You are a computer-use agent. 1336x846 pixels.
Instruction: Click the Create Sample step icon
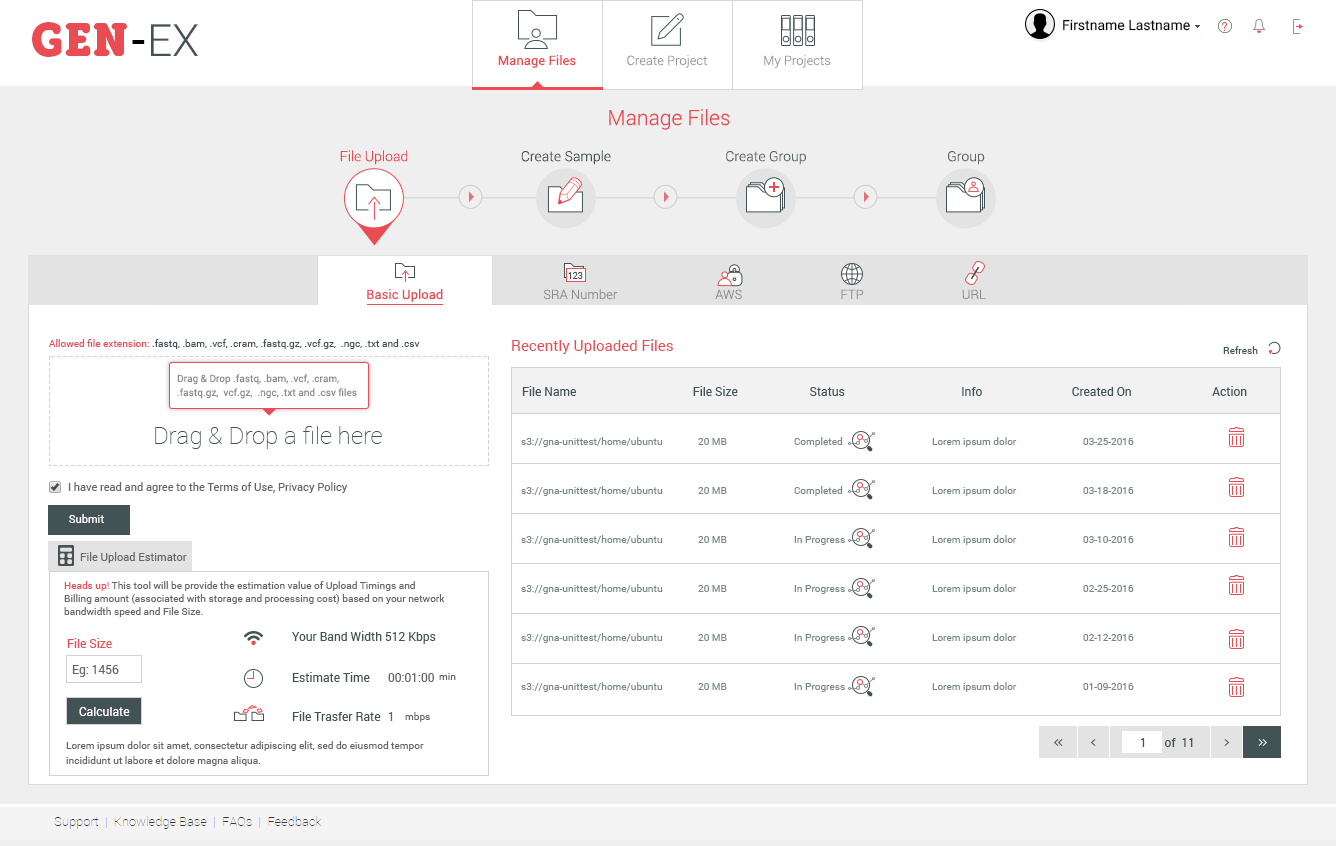(566, 197)
